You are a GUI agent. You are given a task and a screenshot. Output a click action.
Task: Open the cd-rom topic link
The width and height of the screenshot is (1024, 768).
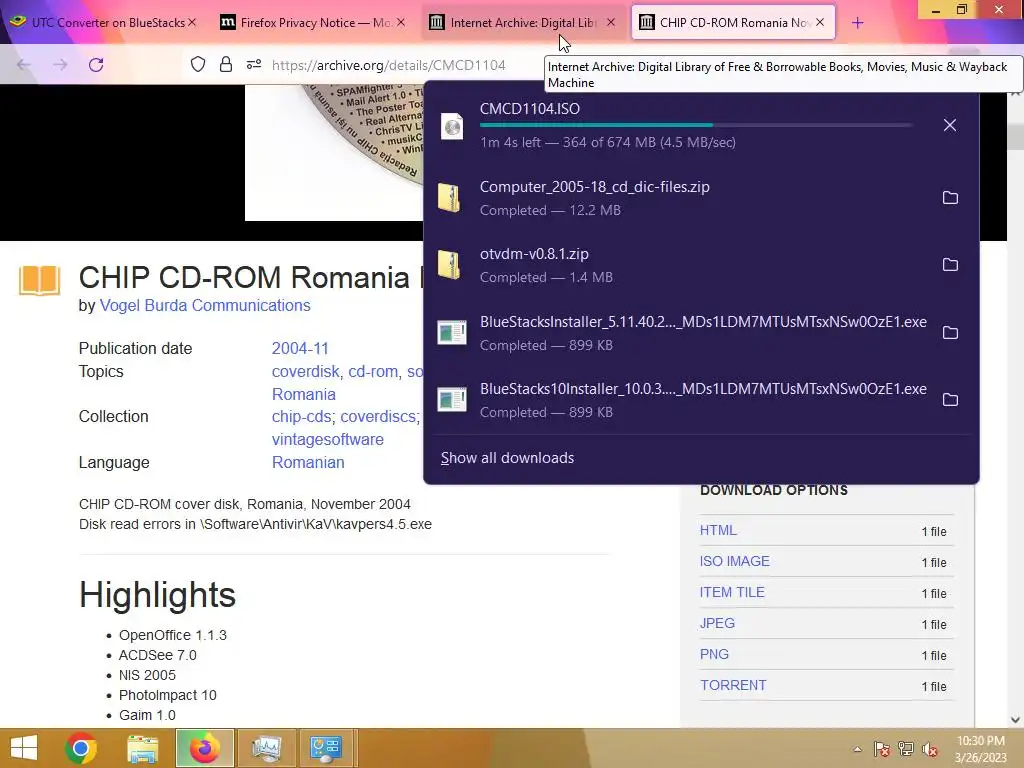373,372
